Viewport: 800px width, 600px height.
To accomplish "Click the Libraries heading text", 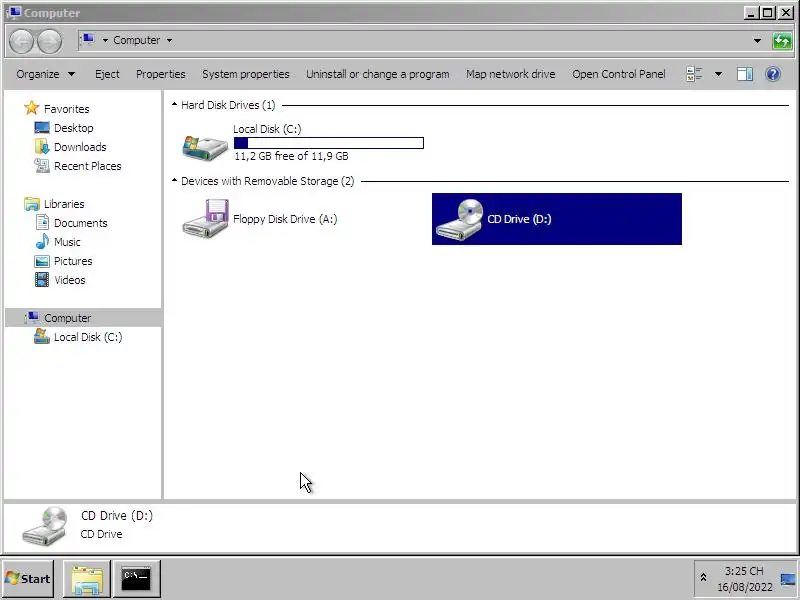I will tap(64, 204).
